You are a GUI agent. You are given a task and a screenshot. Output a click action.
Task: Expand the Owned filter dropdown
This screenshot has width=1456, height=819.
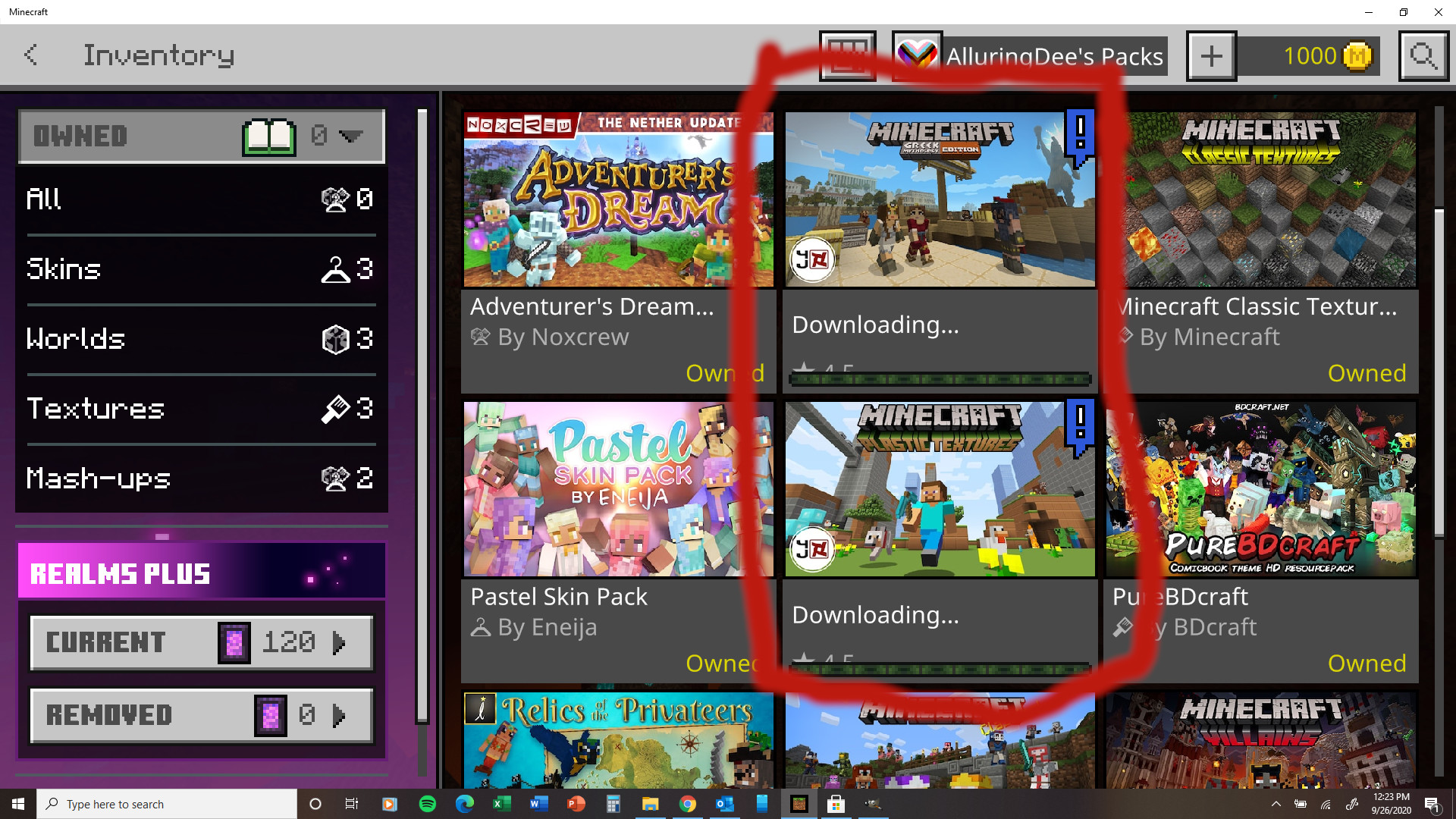(350, 136)
